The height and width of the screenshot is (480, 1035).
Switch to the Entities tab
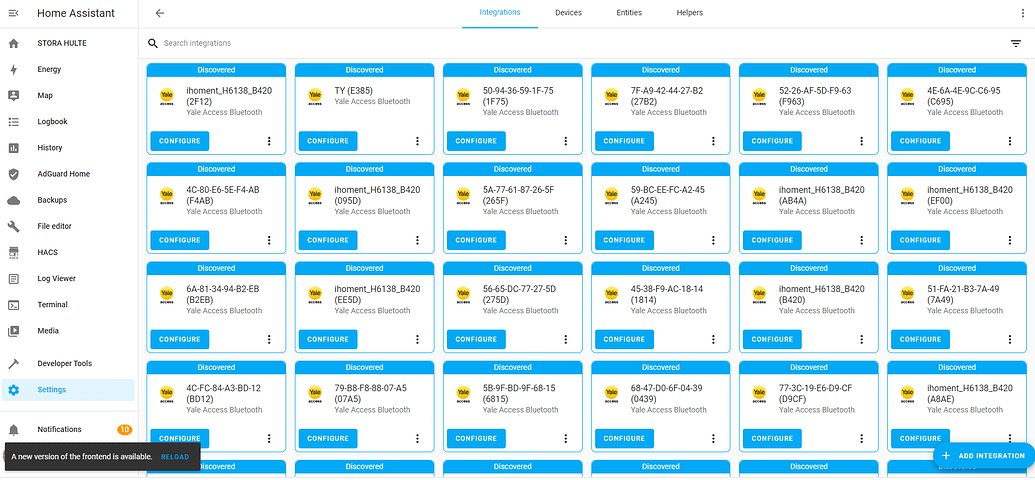pos(629,13)
